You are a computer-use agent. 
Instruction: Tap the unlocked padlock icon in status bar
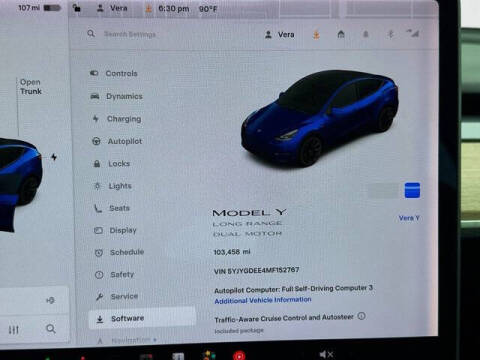click(77, 8)
